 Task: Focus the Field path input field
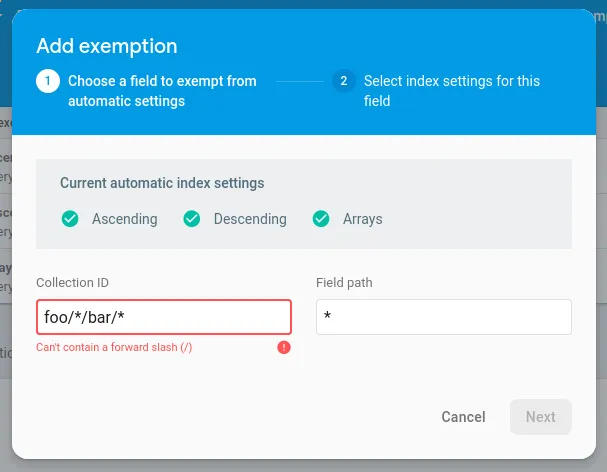443,317
